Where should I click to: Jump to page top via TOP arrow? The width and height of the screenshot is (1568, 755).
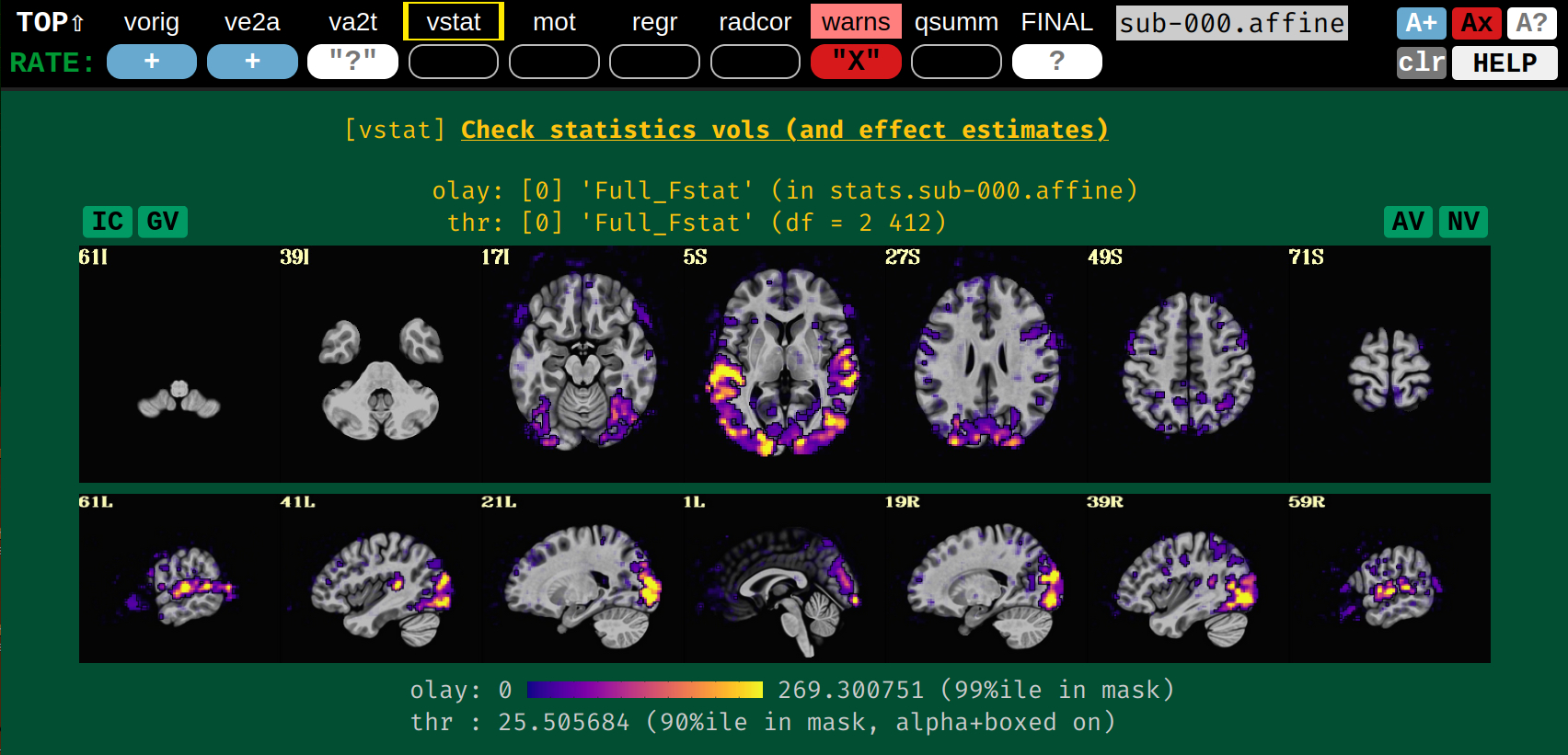[x=52, y=22]
